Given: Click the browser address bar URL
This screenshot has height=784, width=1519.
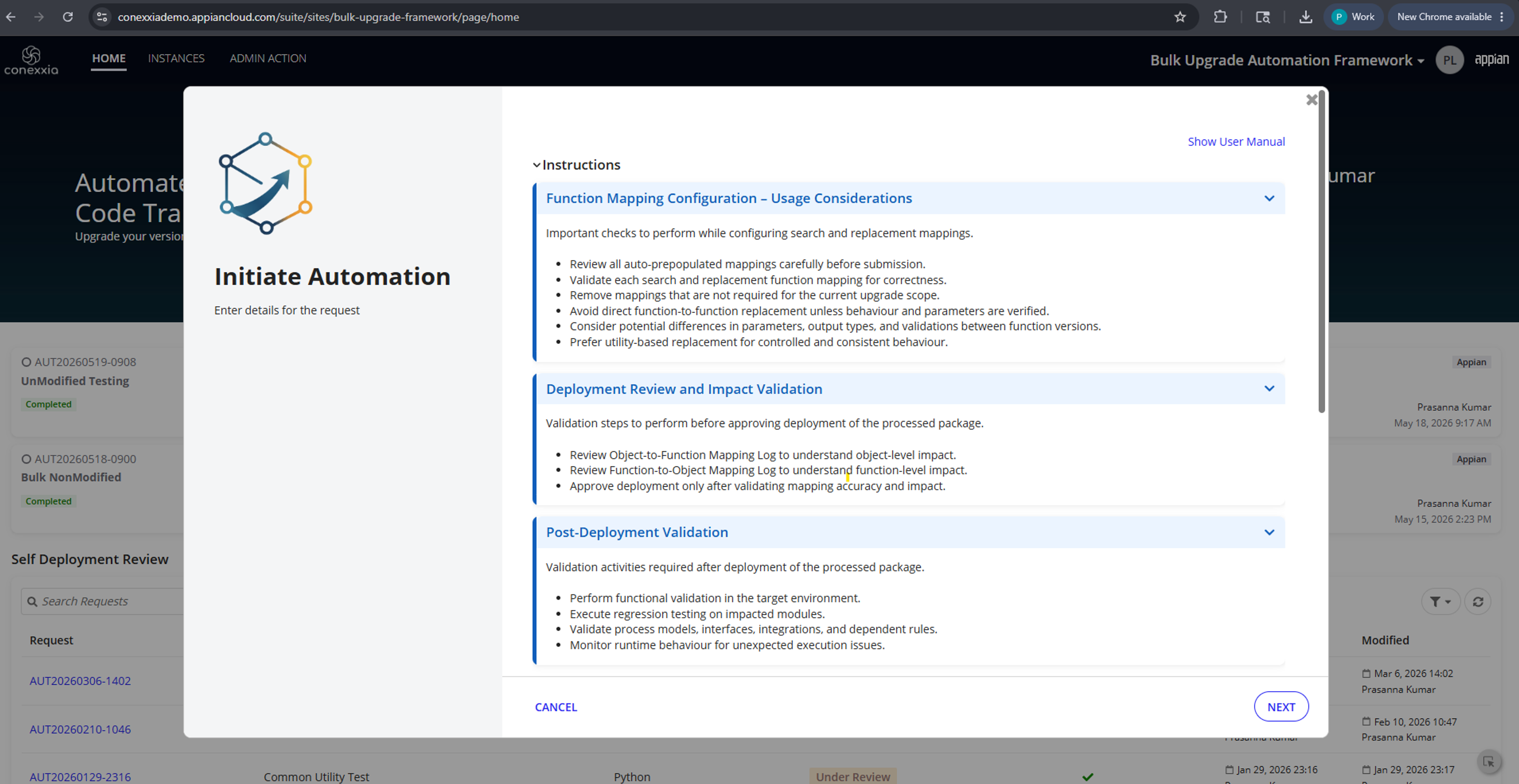Looking at the screenshot, I should 318,17.
